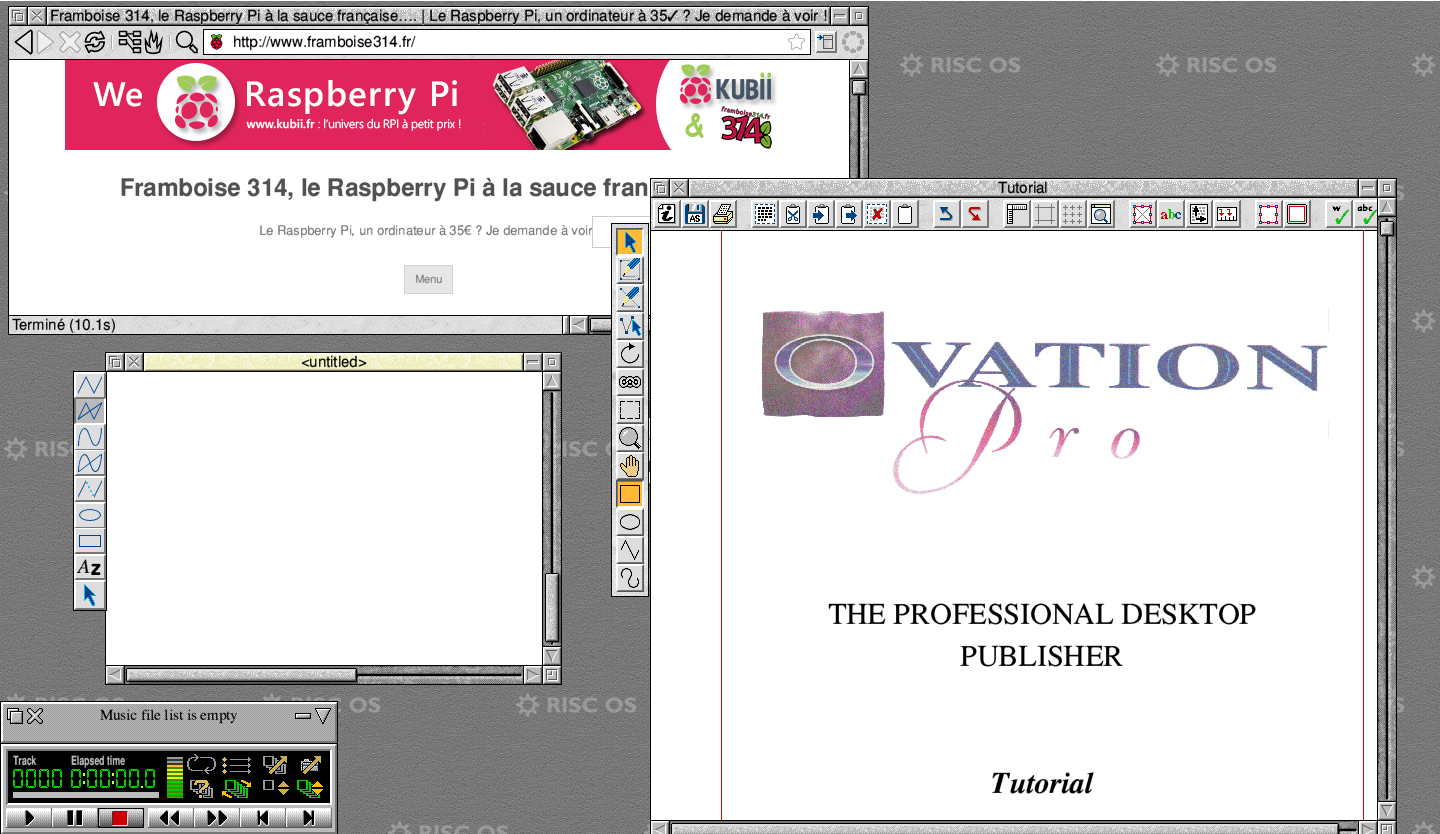This screenshot has height=834, width=1440.
Task: Click the picture frame icon with crossed box
Action: click(x=1143, y=214)
